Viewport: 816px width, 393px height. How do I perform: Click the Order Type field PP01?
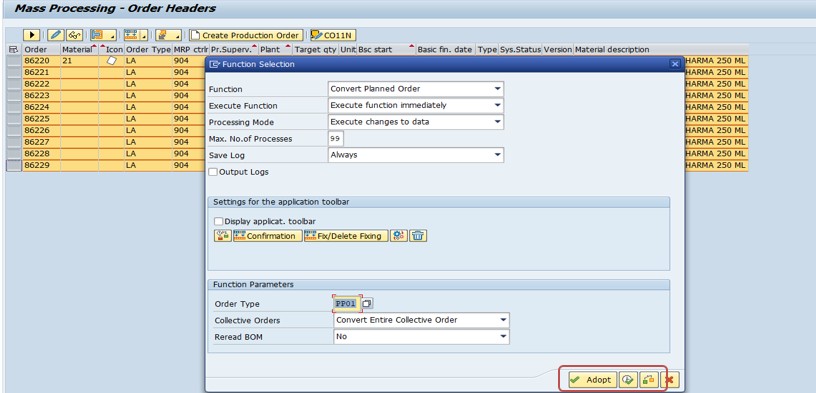tap(346, 303)
